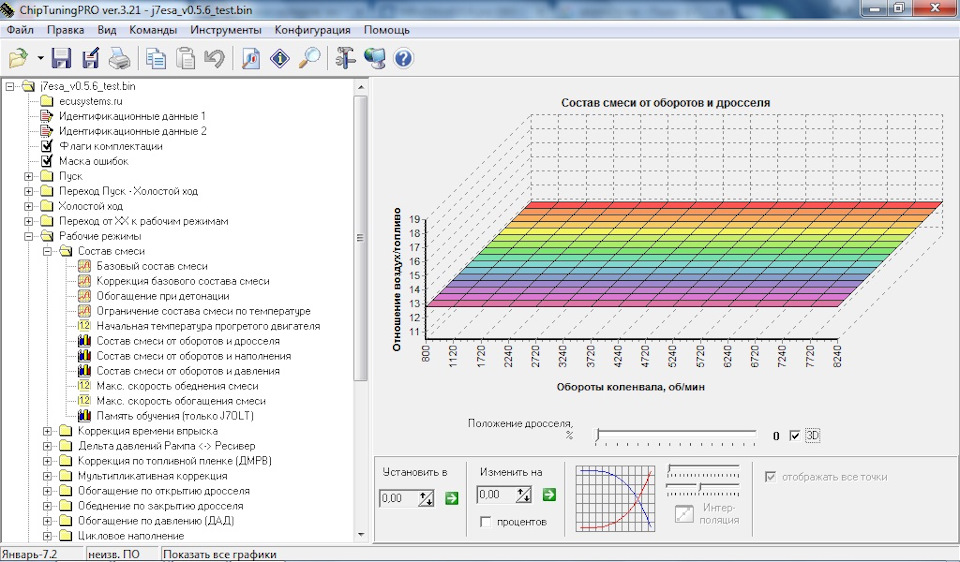Open help with the question mark icon
Viewport: 960px width, 562px height.
(x=403, y=59)
